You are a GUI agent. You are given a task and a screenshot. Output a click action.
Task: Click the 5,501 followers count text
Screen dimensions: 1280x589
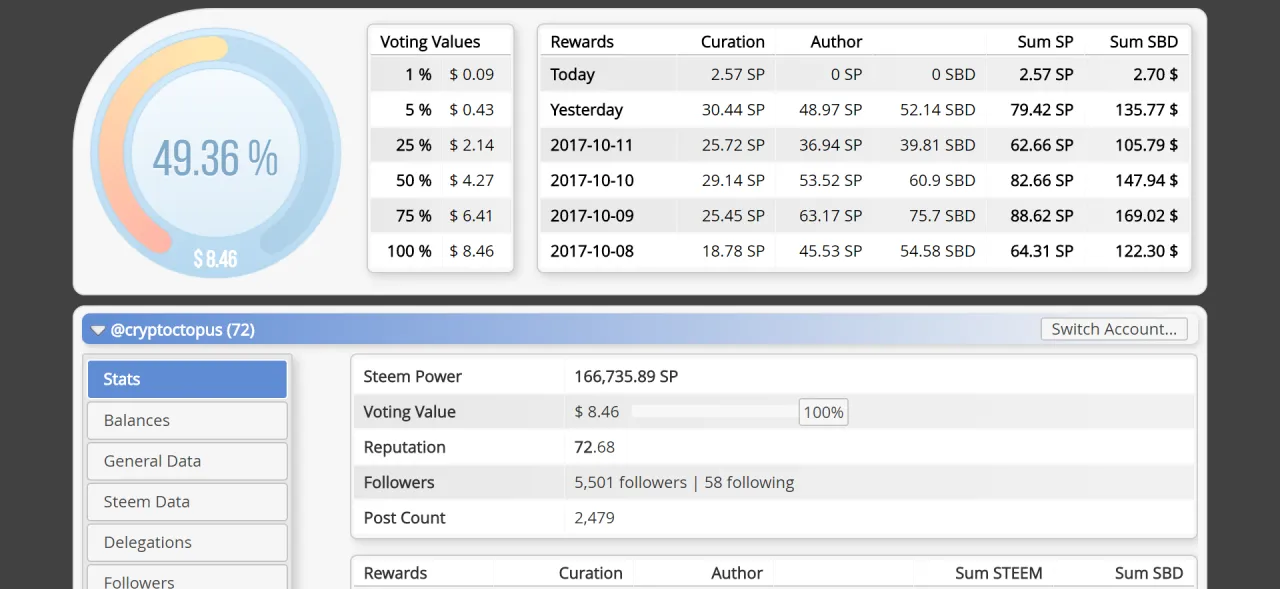tap(630, 482)
